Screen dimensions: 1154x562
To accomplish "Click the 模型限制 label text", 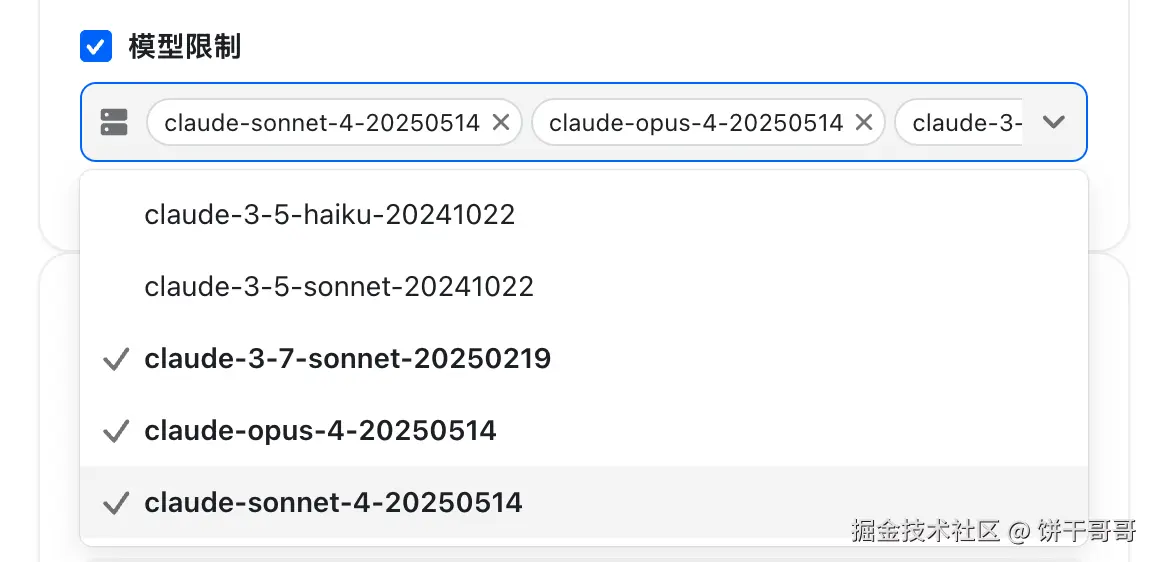I will click(x=185, y=46).
